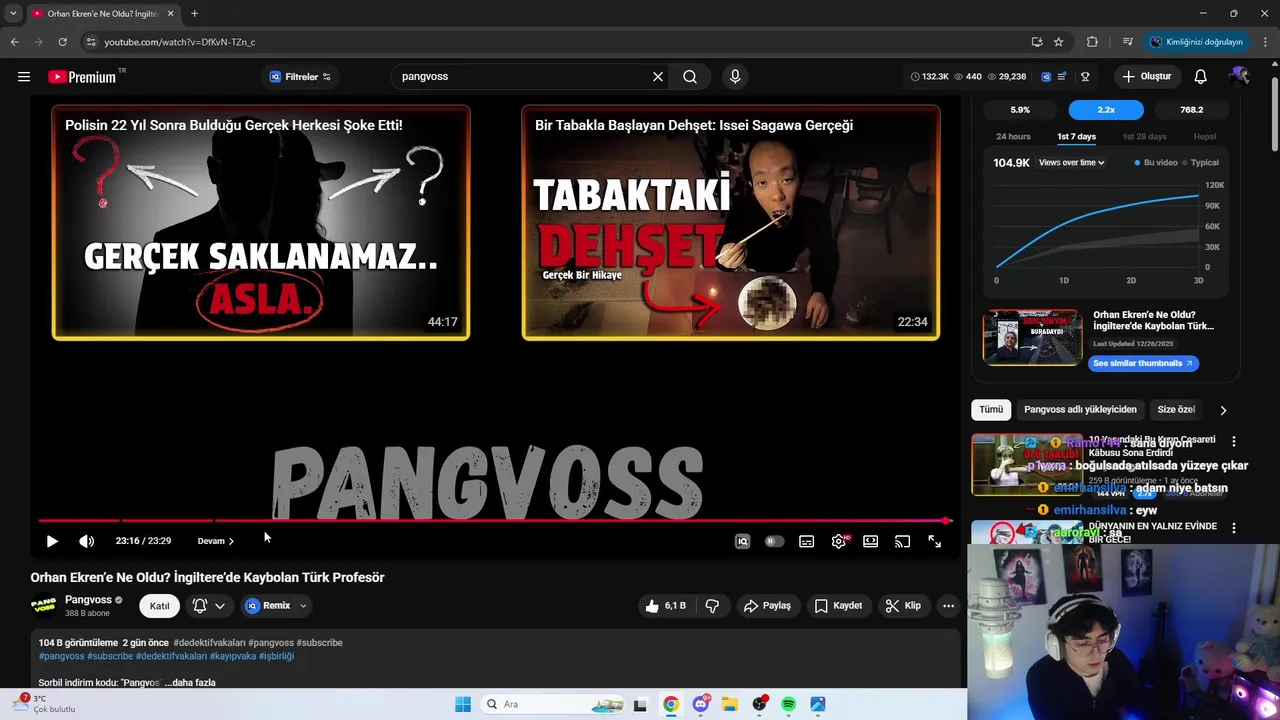Screen dimensions: 1280x720
Task: Switch to the 1st 28 days tab
Action: click(1144, 137)
